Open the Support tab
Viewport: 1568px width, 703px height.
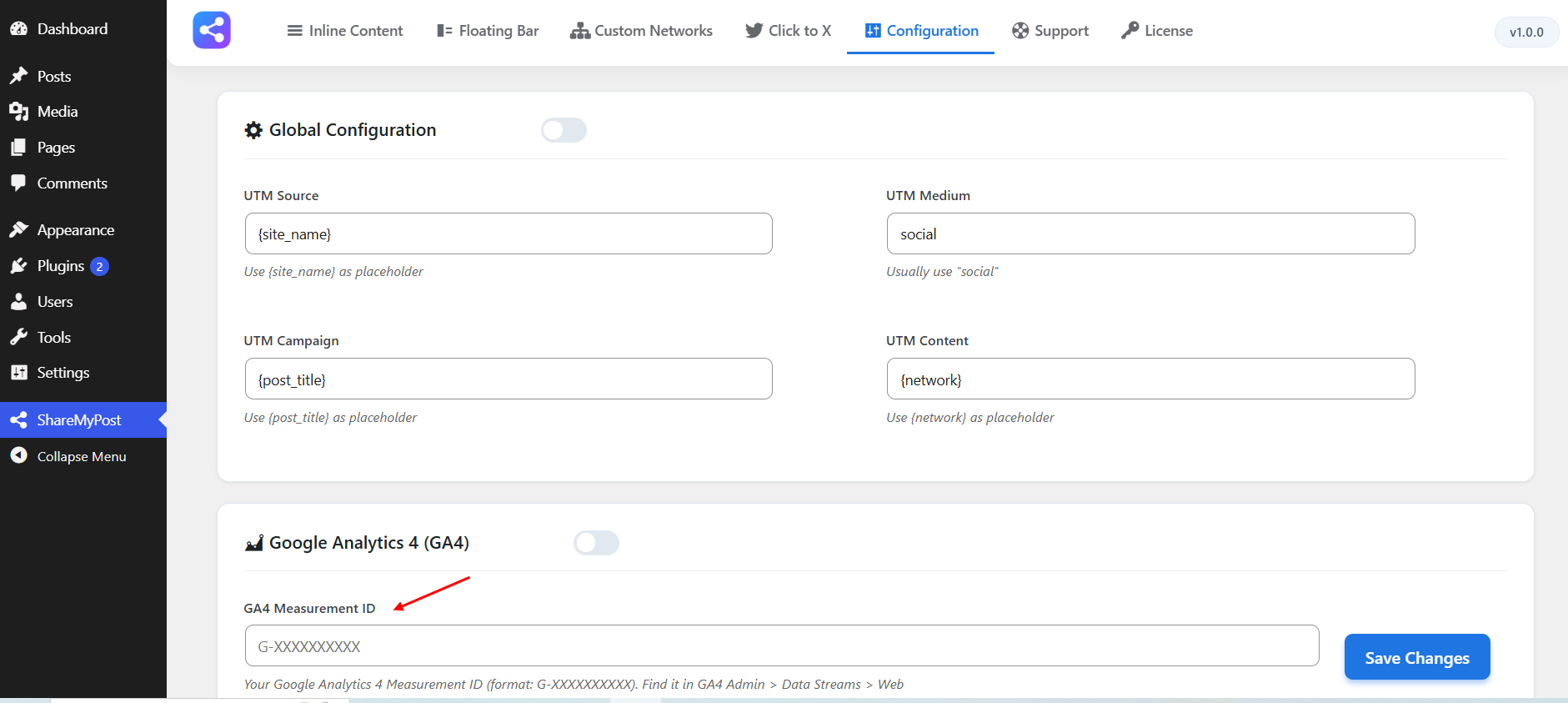1050,31
